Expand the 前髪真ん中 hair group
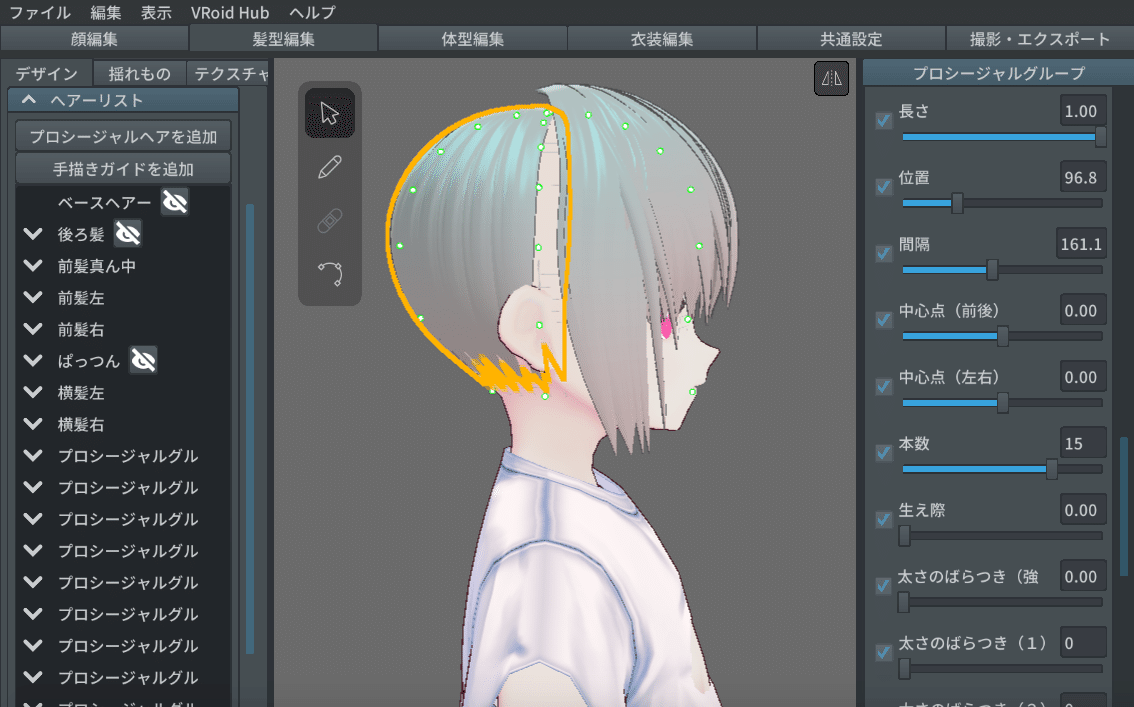 (x=33, y=265)
